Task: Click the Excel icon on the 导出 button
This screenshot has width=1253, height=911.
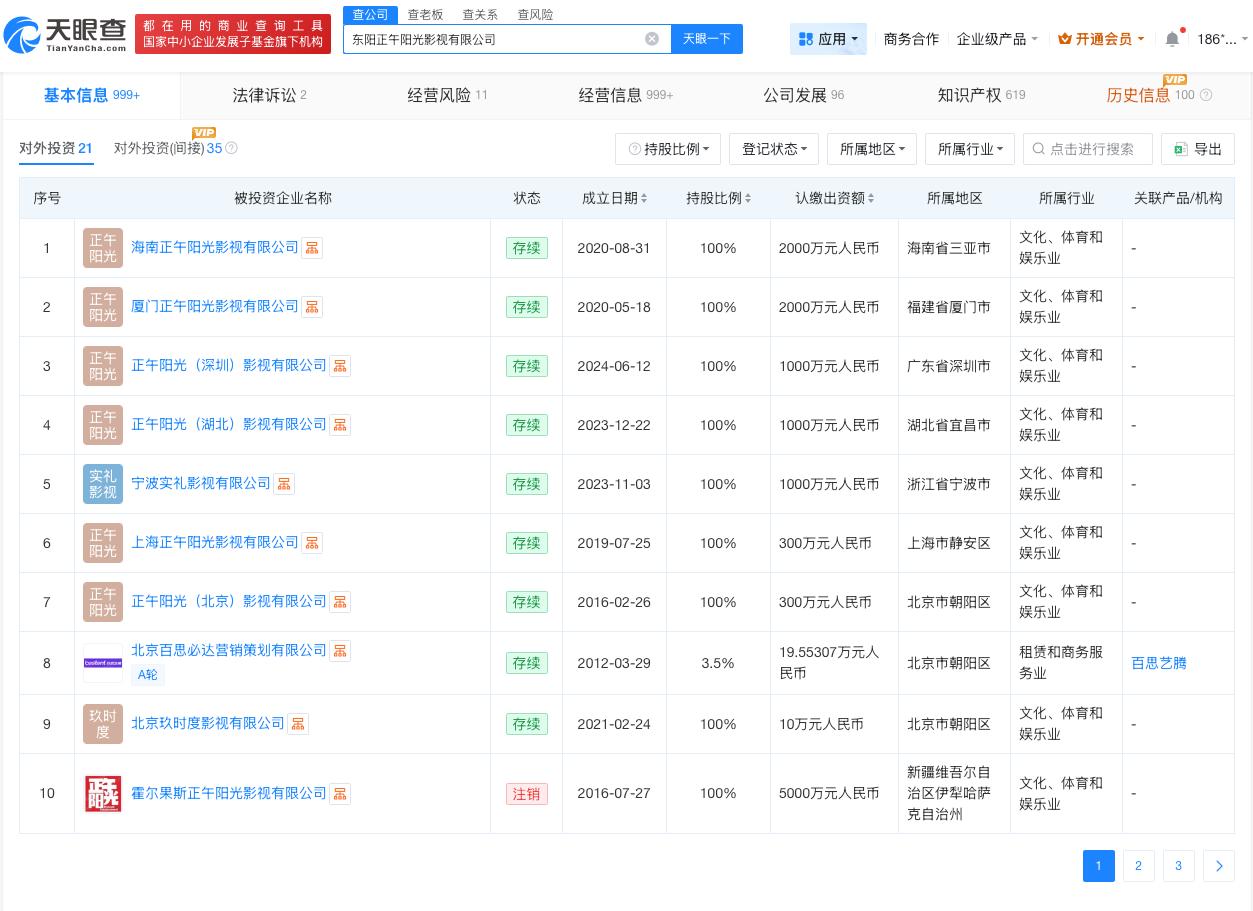Action: [x=1180, y=148]
